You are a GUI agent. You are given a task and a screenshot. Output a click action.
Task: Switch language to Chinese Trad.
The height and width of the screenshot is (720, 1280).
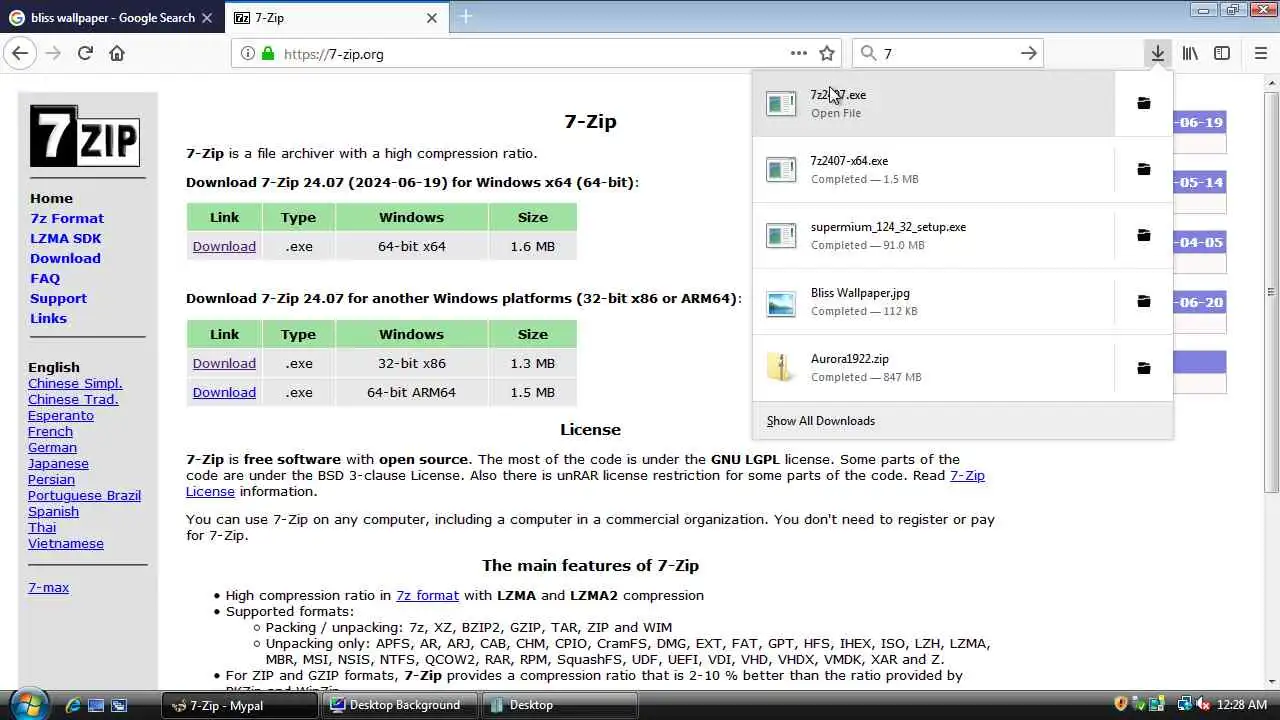coord(73,399)
